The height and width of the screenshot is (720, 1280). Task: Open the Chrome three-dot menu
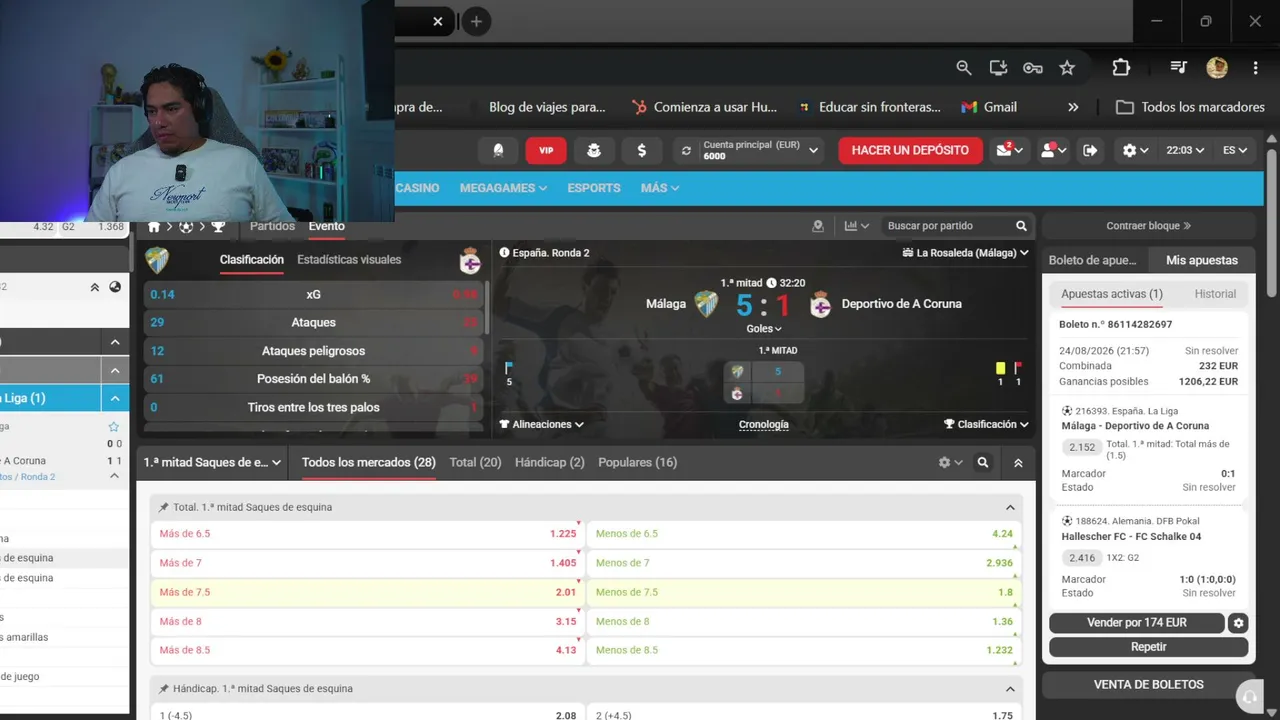click(x=1255, y=68)
